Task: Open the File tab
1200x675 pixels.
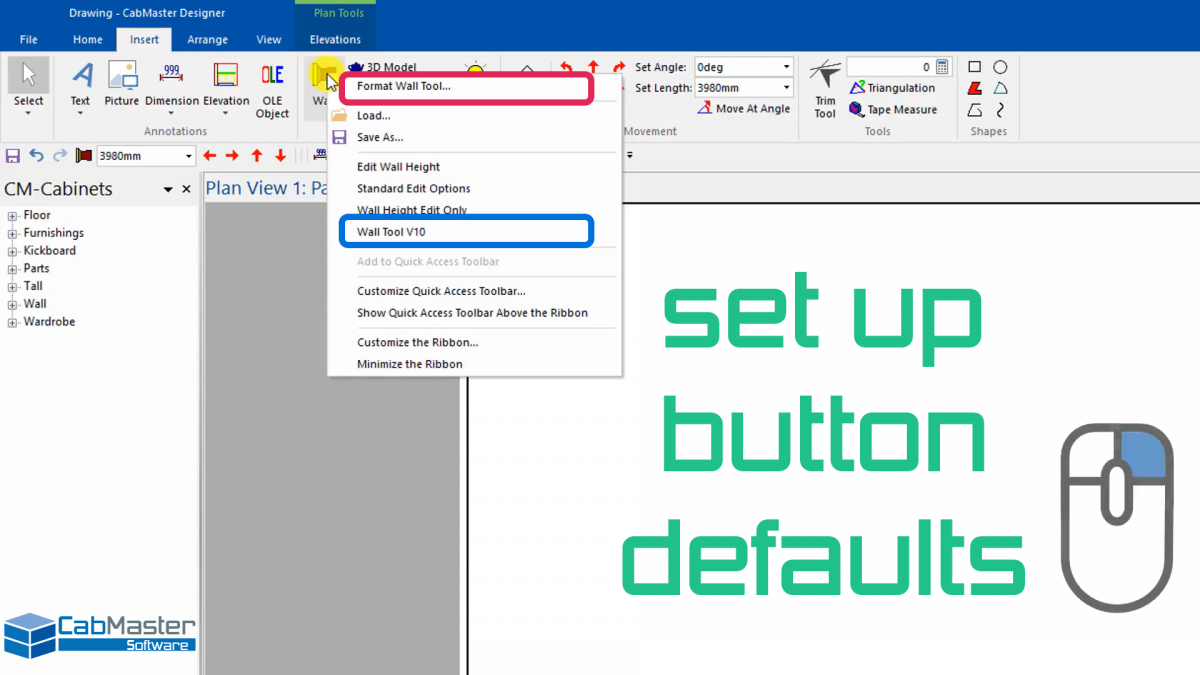Action: click(28, 40)
